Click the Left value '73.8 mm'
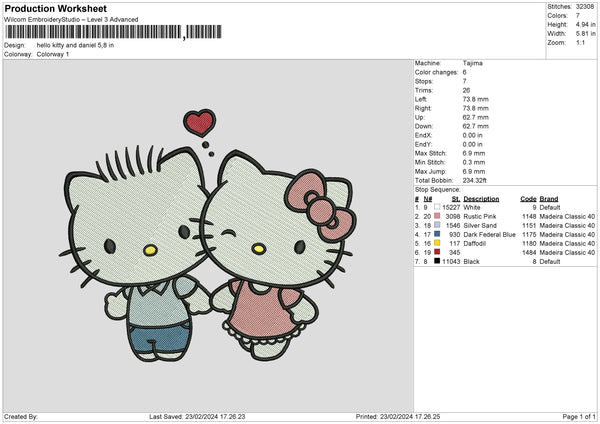 [476, 99]
